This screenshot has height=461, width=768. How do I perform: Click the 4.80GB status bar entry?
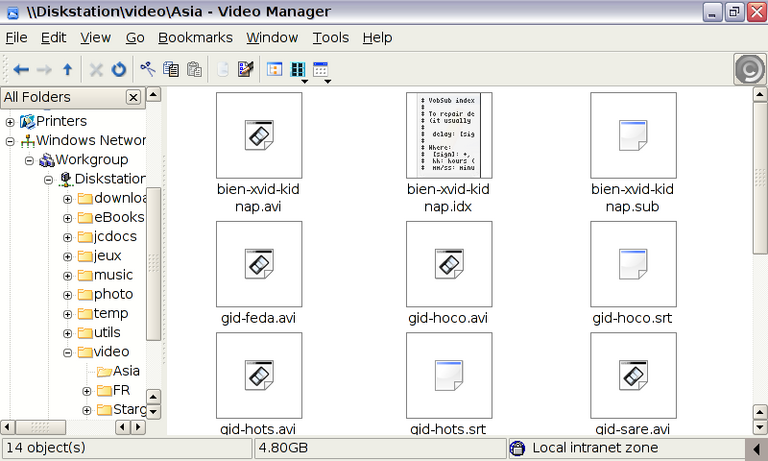(x=380, y=448)
